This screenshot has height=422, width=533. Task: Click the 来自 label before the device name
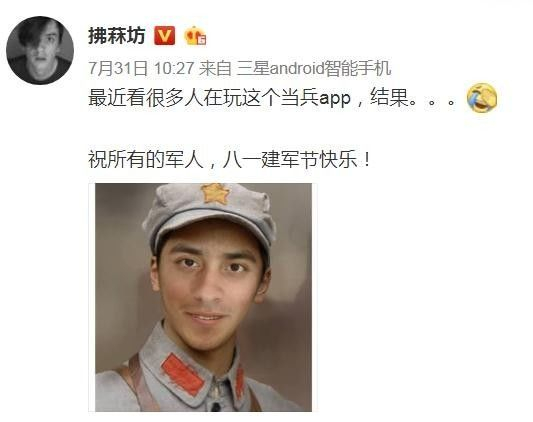(x=215, y=68)
